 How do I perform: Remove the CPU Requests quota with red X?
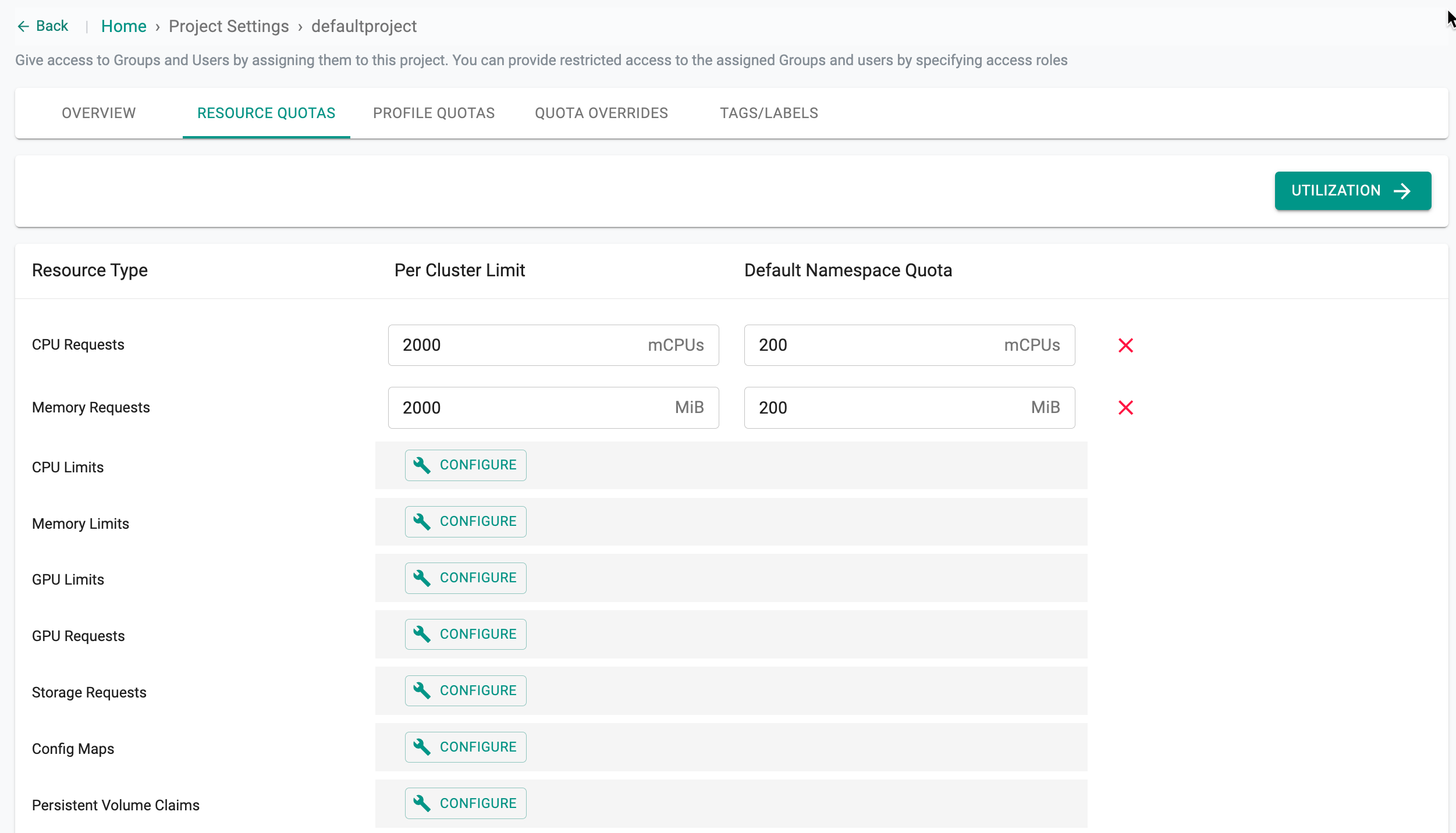click(1125, 346)
